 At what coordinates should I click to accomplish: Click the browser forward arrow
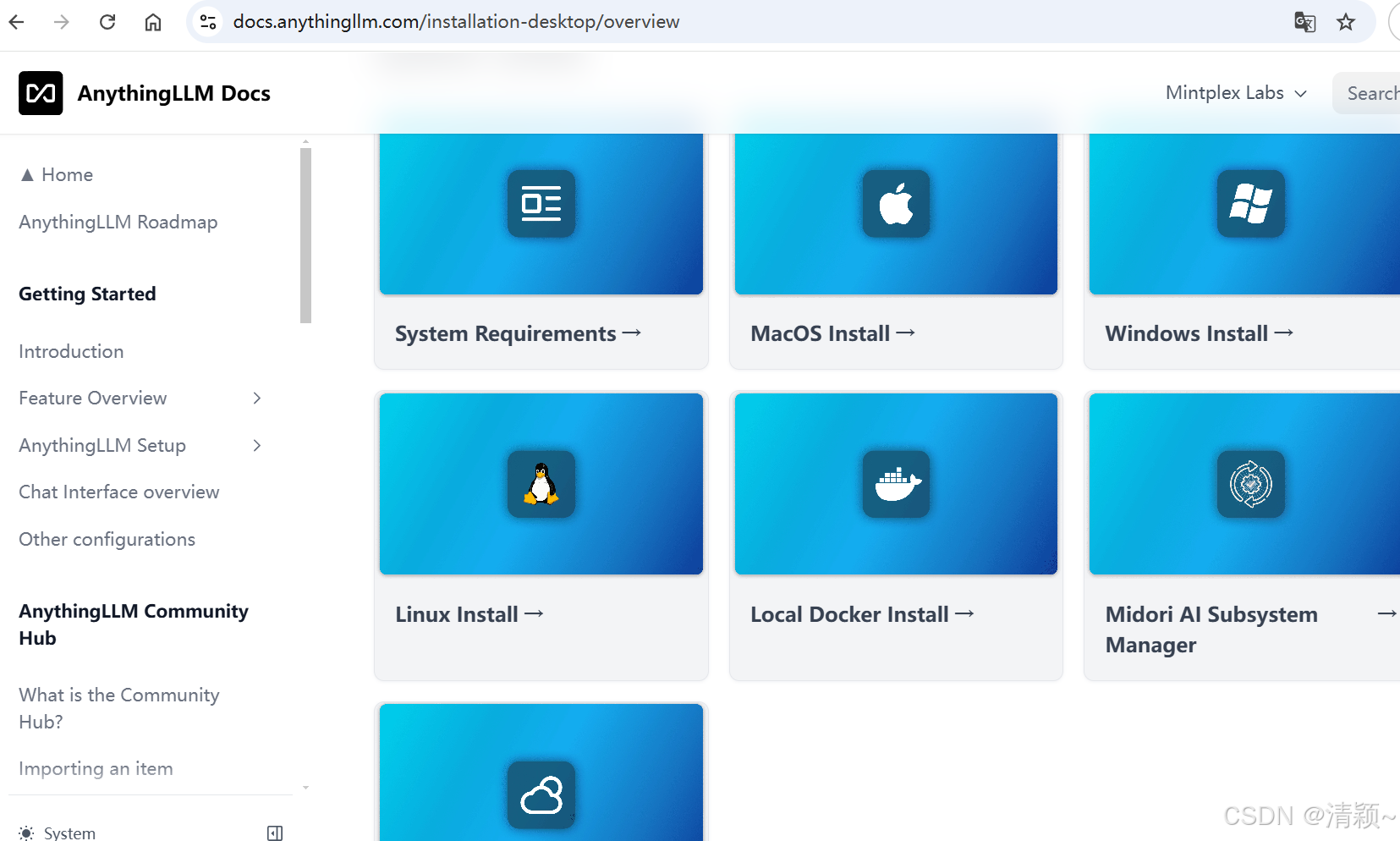click(x=62, y=22)
